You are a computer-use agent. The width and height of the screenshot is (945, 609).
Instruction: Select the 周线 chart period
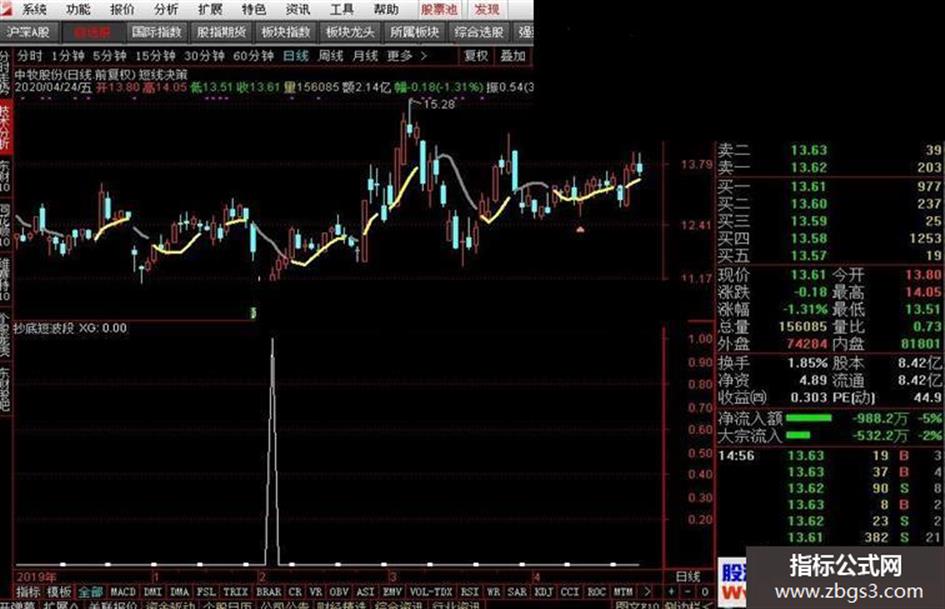[x=331, y=56]
